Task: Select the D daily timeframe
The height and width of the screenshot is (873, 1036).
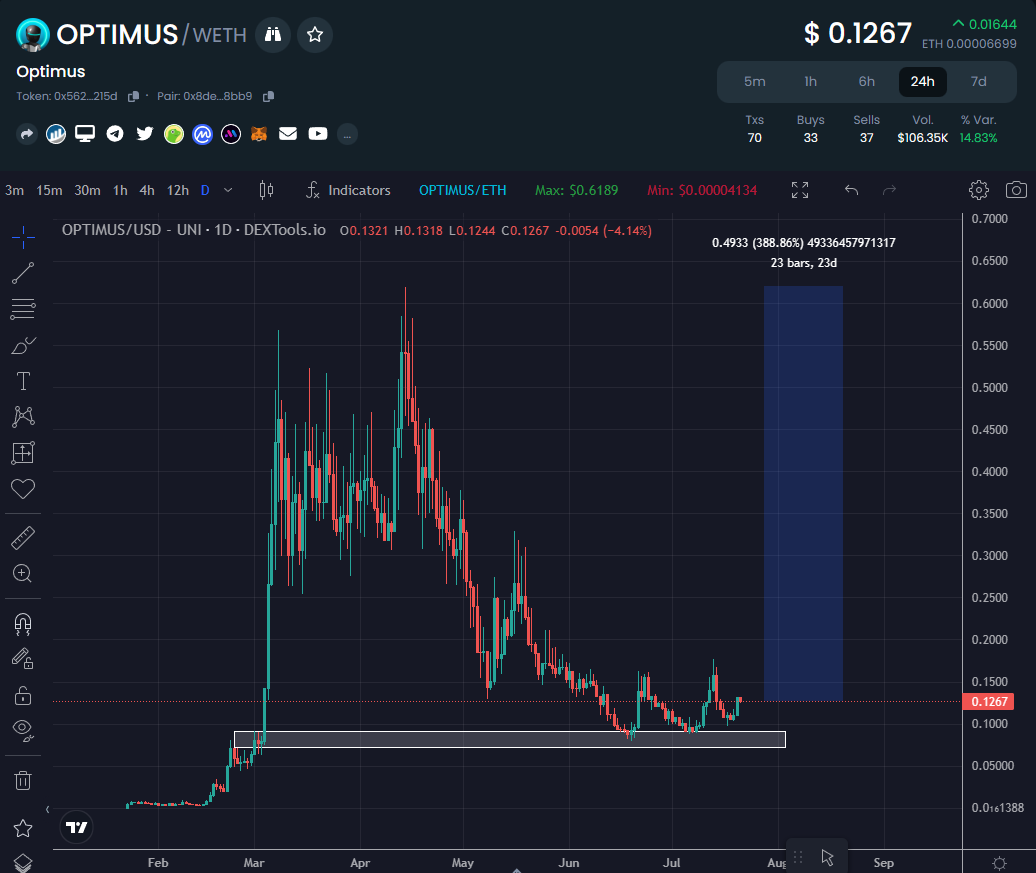Action: 205,190
